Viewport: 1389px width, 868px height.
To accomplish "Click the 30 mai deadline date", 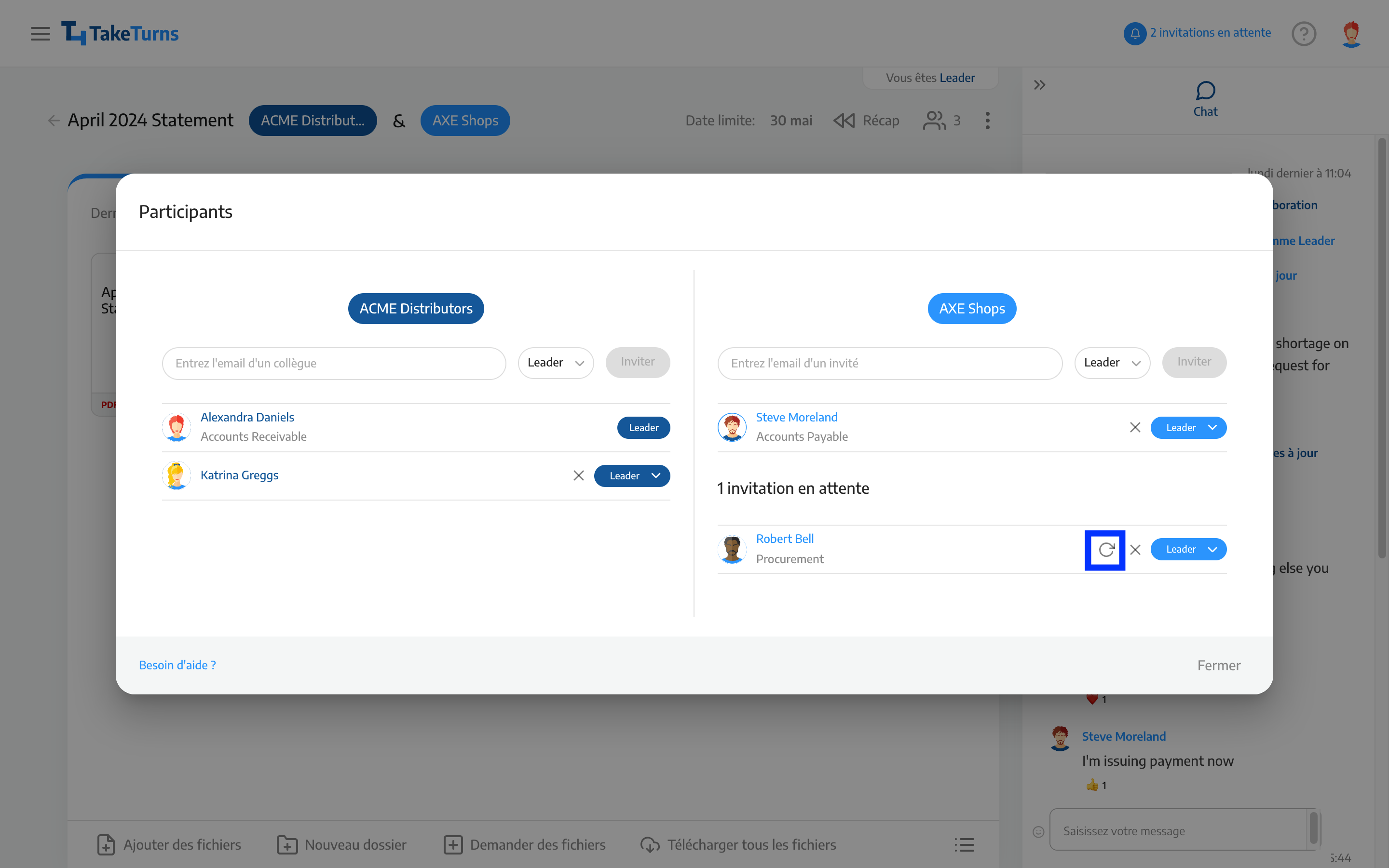I will (791, 121).
